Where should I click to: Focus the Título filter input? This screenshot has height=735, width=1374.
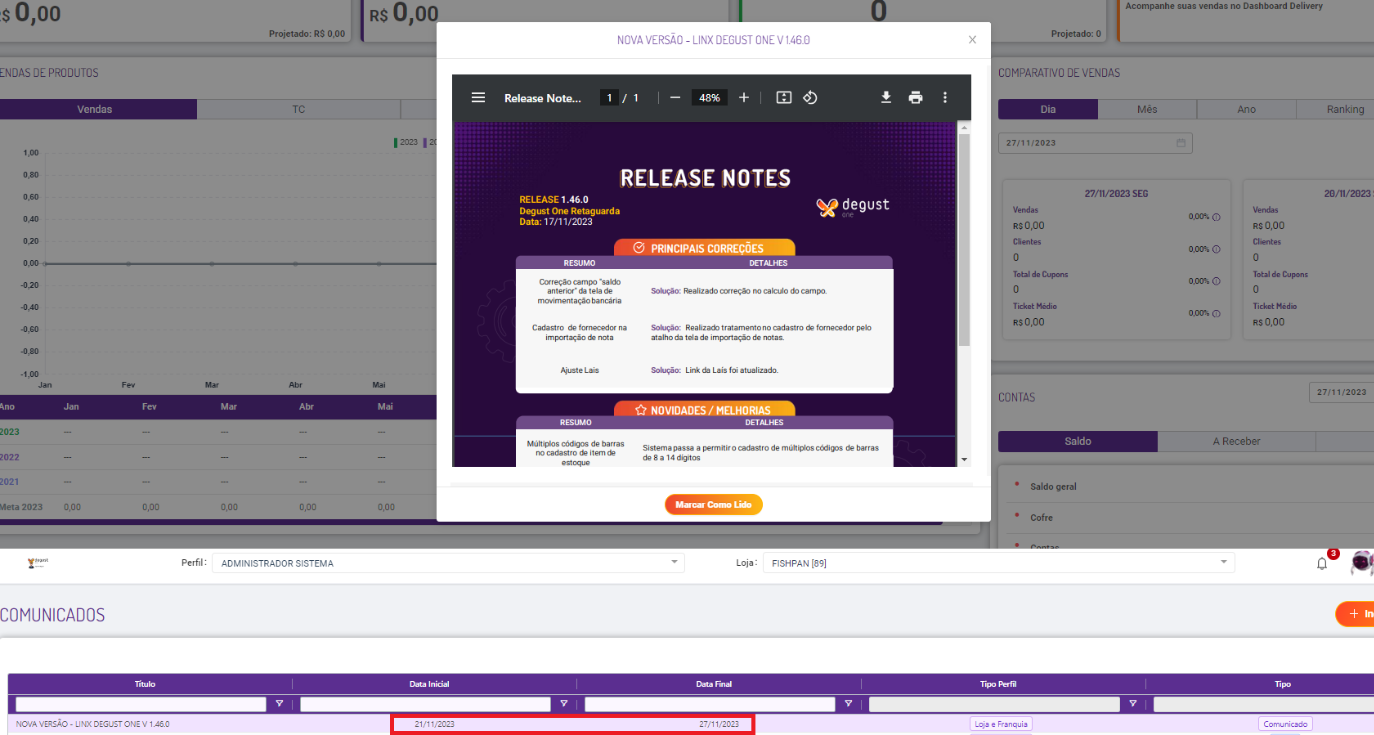[x=141, y=704]
